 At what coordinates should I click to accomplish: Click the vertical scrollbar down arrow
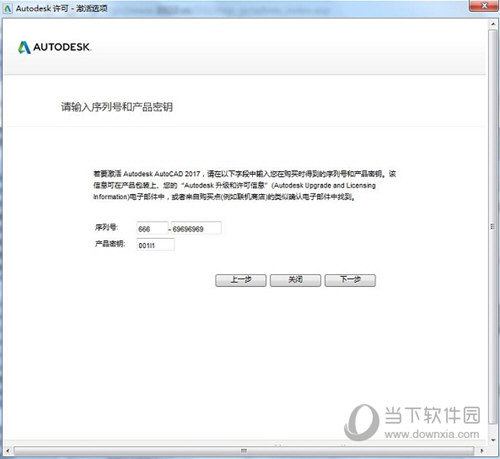(x=493, y=440)
